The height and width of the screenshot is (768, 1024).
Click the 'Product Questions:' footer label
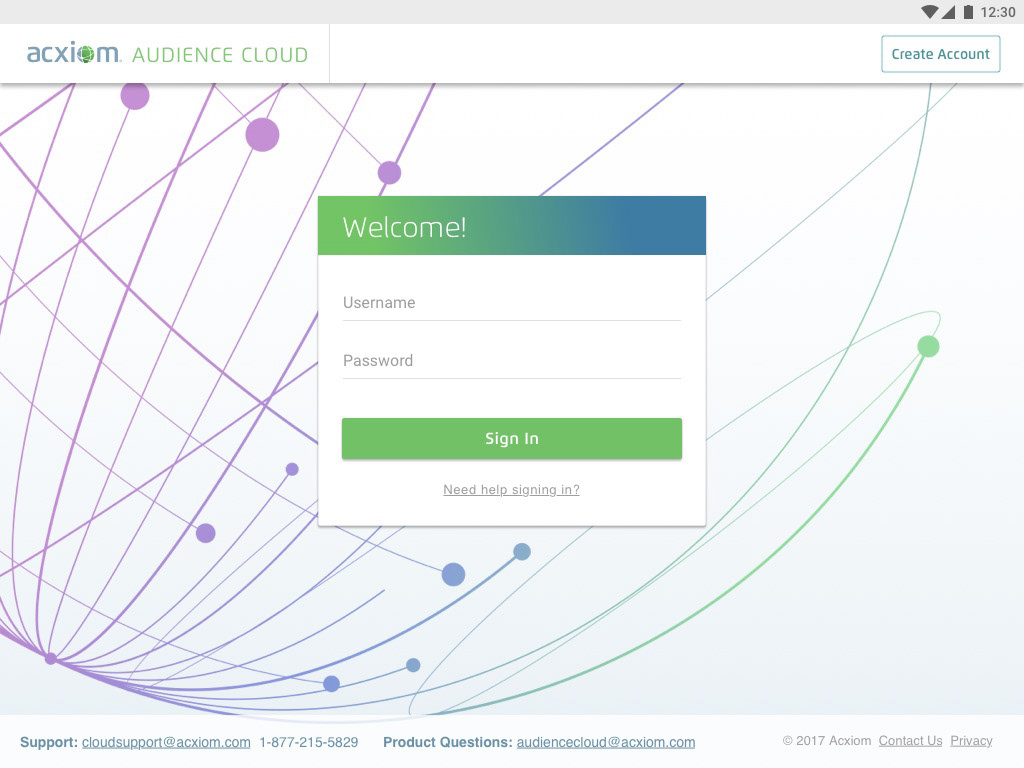click(x=447, y=742)
